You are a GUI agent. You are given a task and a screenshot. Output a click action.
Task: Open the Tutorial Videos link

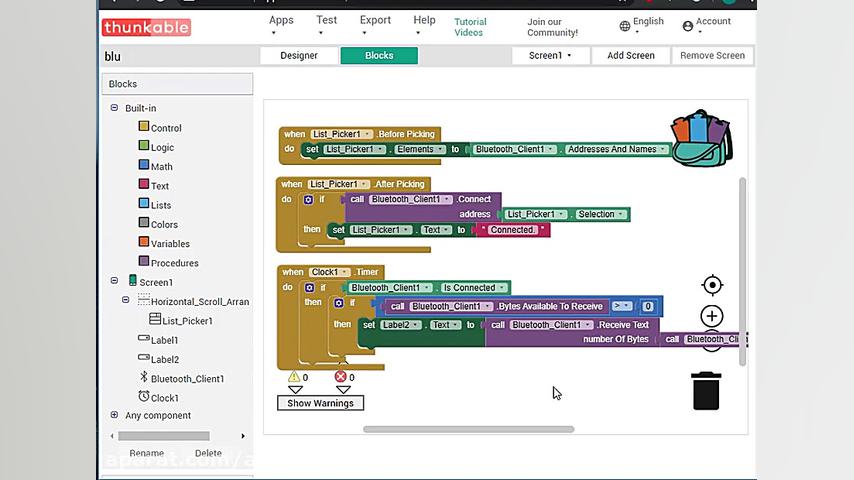coord(470,27)
